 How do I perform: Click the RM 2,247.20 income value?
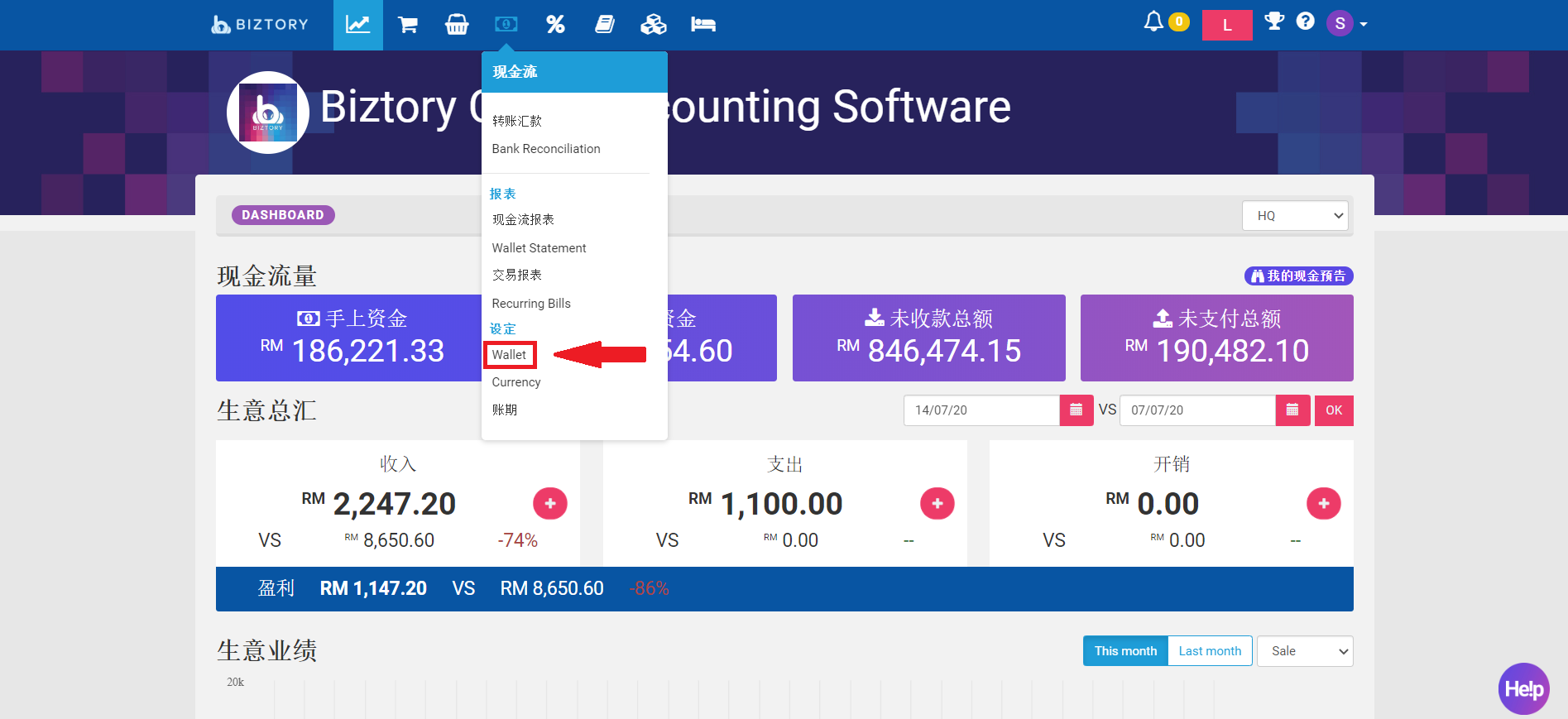(379, 503)
